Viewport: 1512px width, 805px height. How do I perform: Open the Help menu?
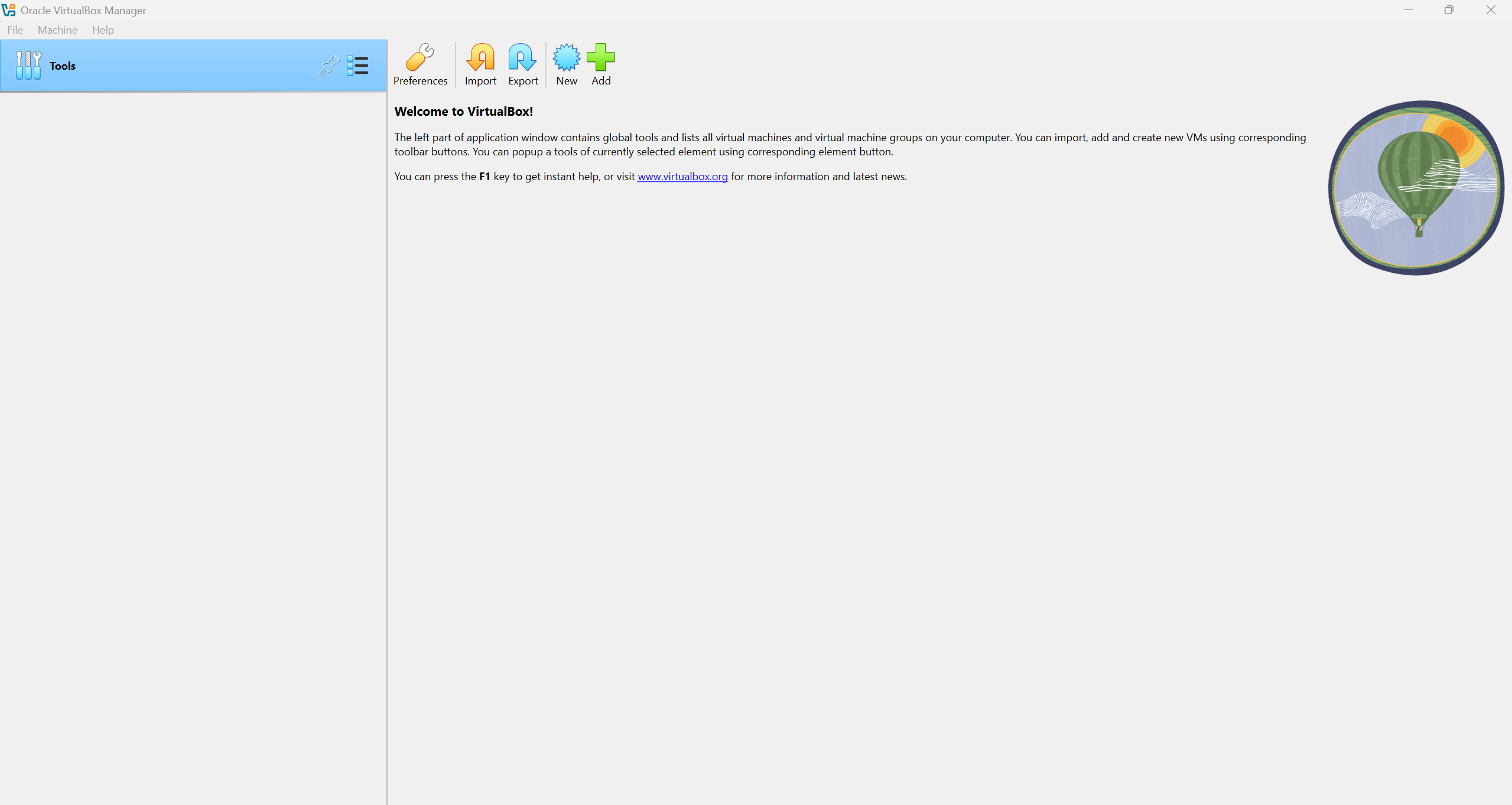[x=103, y=30]
